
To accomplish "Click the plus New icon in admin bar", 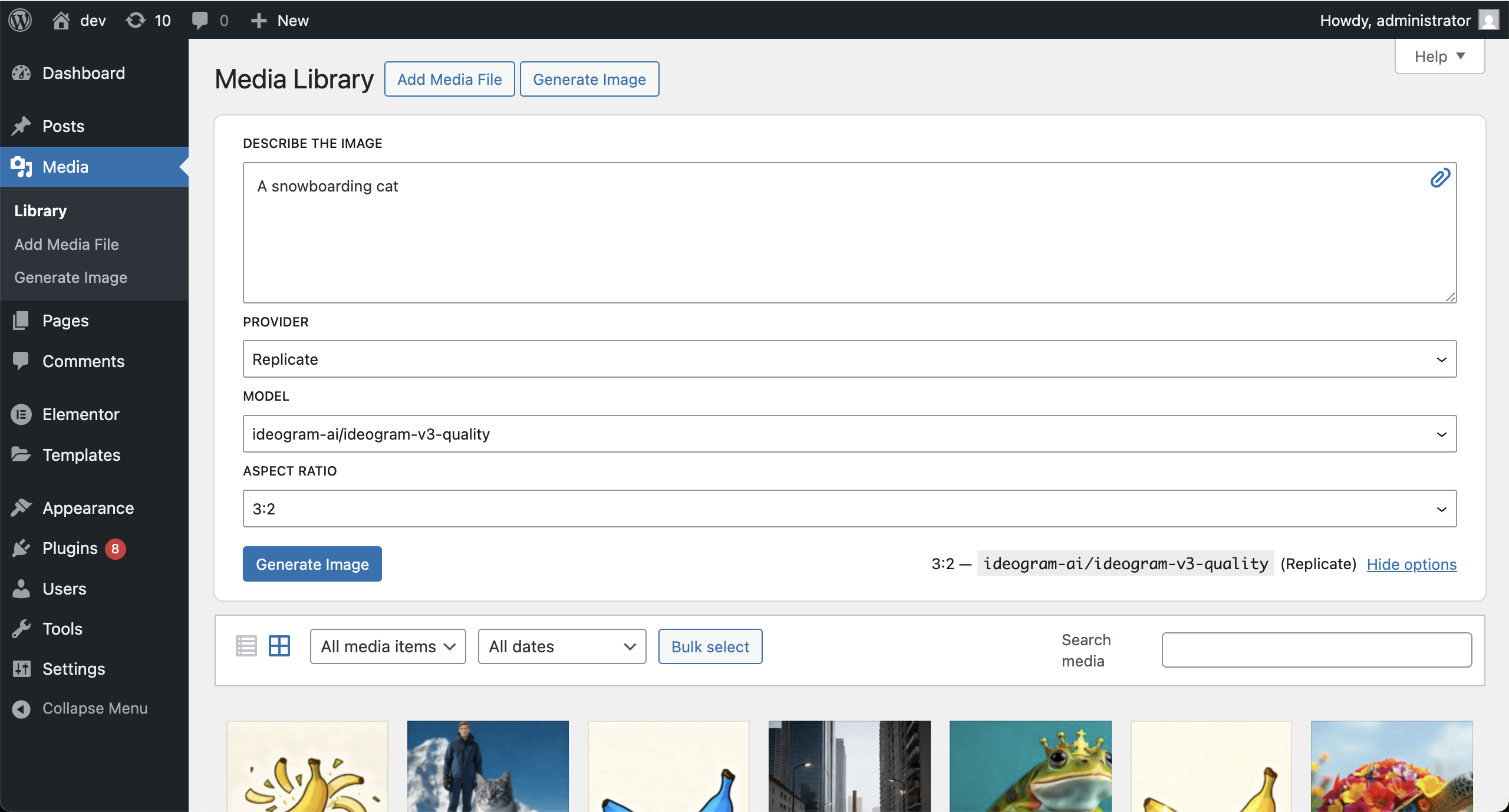I will click(x=259, y=21).
